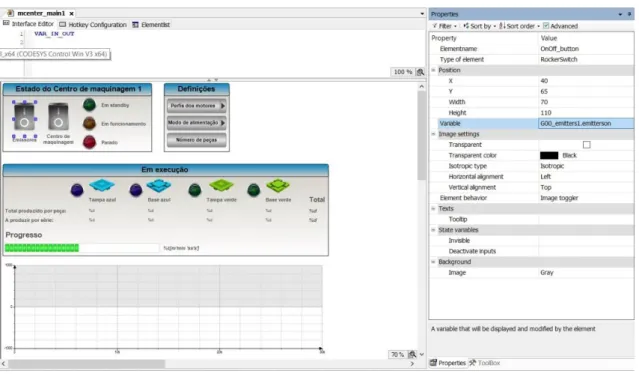The height and width of the screenshot is (374, 639).
Task: Select the green lamp beside Tampa verde
Action: coord(195,190)
